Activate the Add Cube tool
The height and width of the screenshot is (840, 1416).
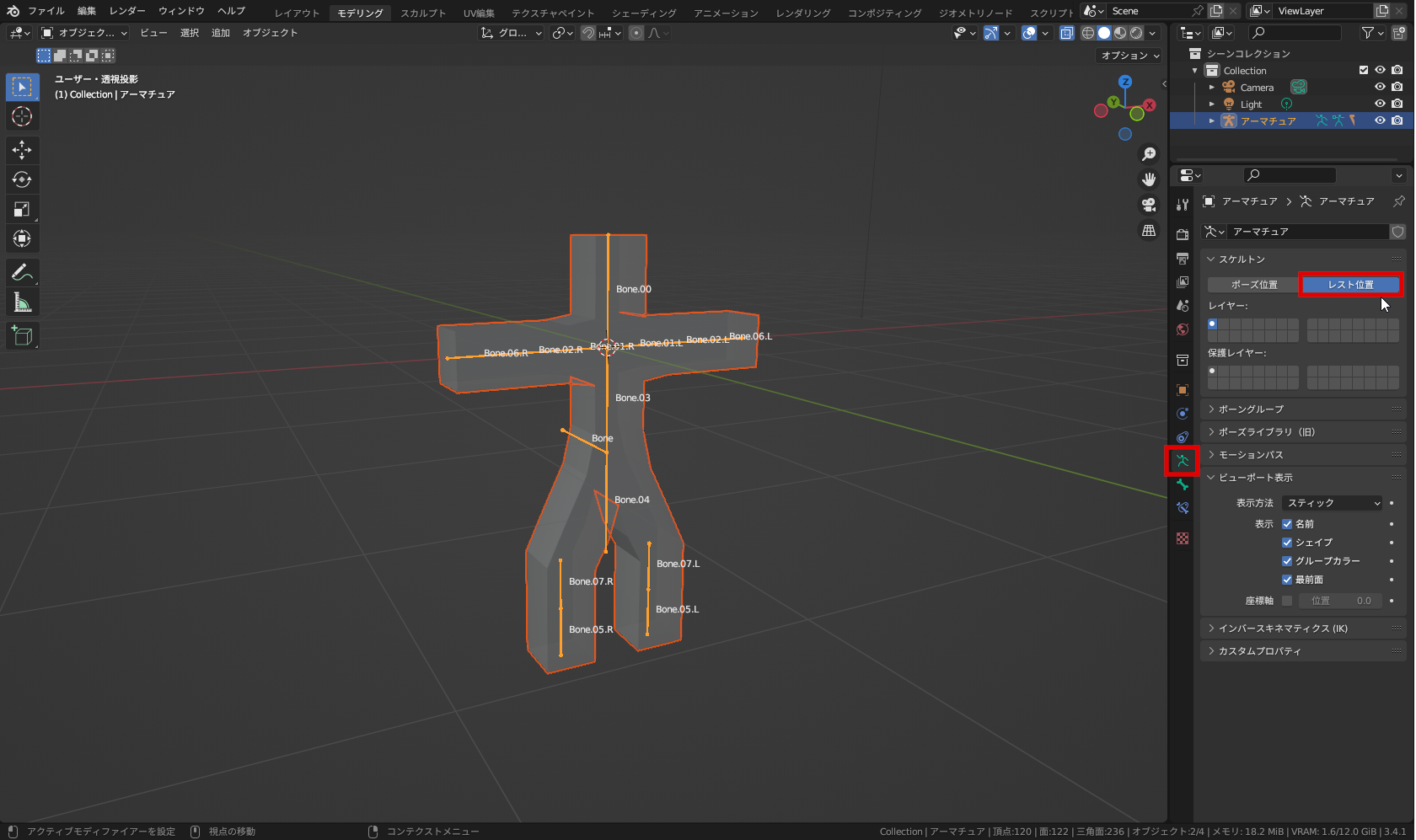pos(22,336)
